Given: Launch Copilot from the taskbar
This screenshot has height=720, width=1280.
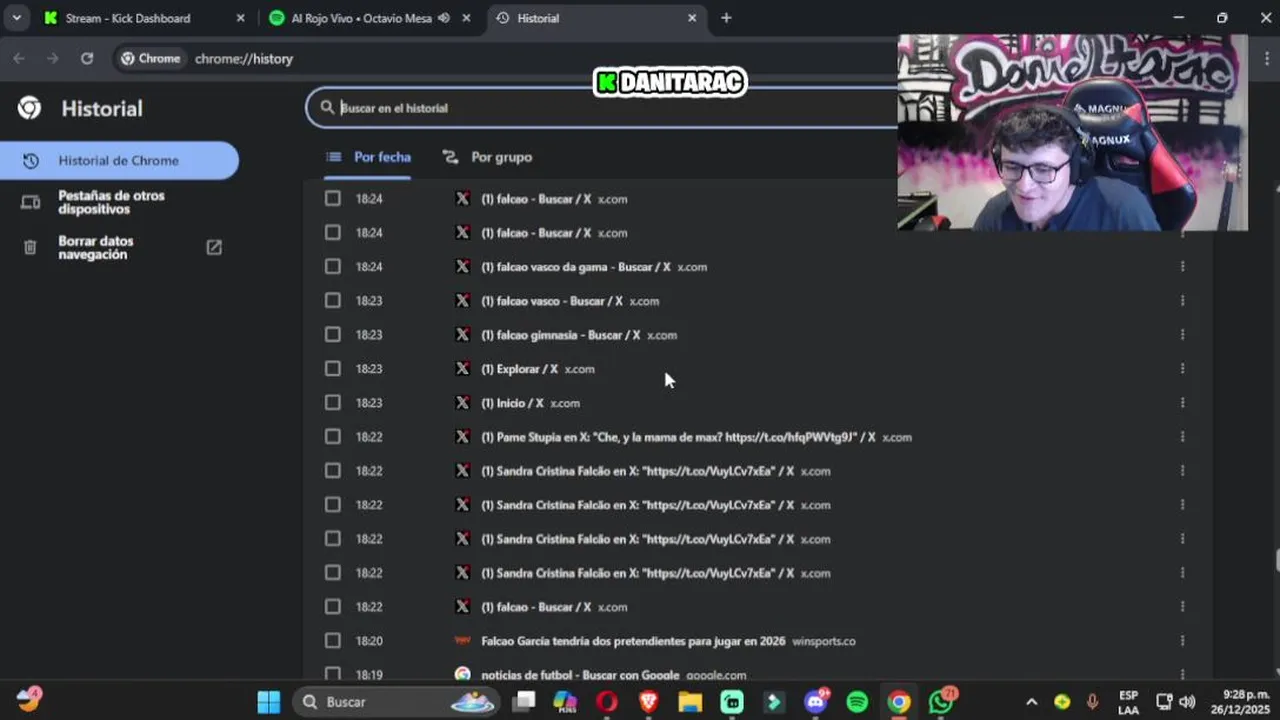Looking at the screenshot, I should (x=565, y=702).
